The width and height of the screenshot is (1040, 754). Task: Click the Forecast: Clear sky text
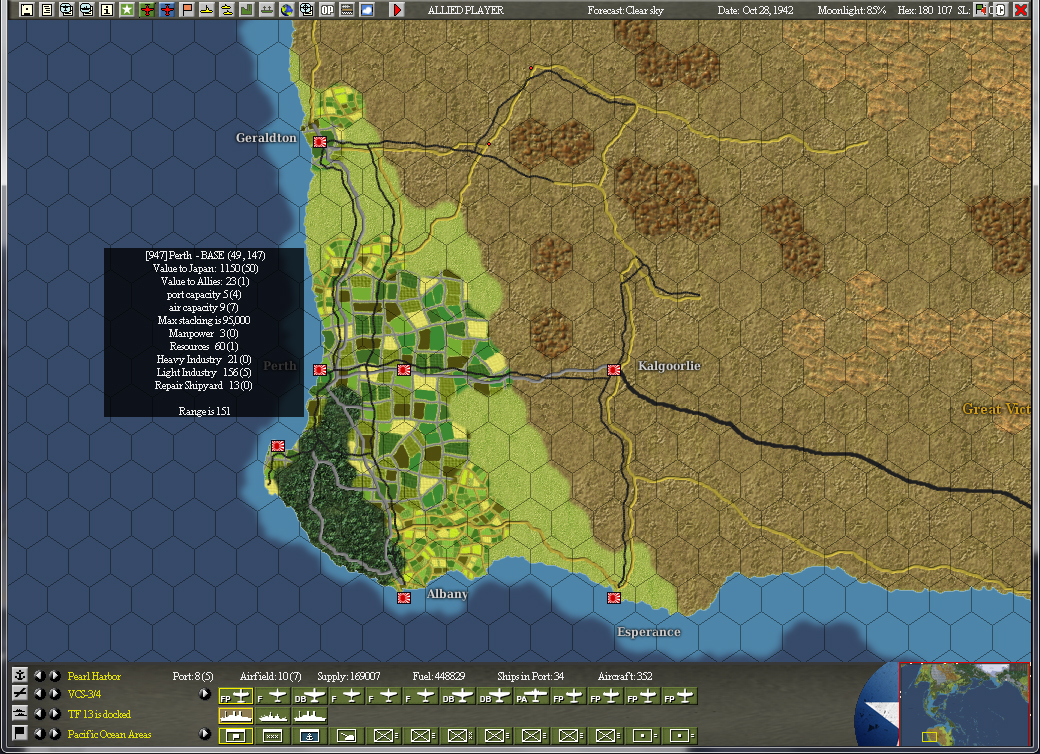point(625,10)
